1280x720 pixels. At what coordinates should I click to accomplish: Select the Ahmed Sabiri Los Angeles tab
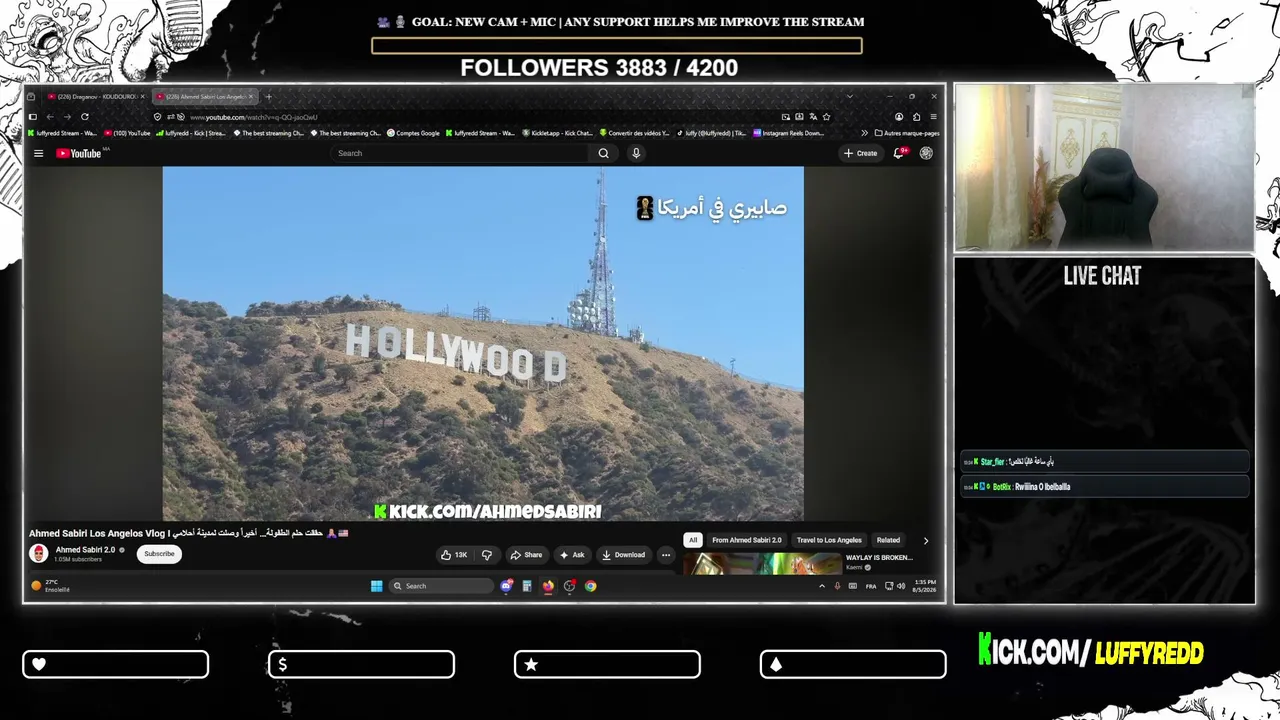click(x=205, y=97)
